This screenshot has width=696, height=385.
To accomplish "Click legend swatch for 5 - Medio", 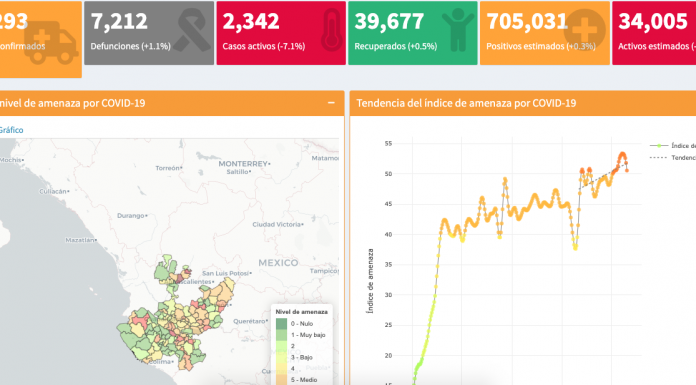I will pyautogui.click(x=281, y=380).
